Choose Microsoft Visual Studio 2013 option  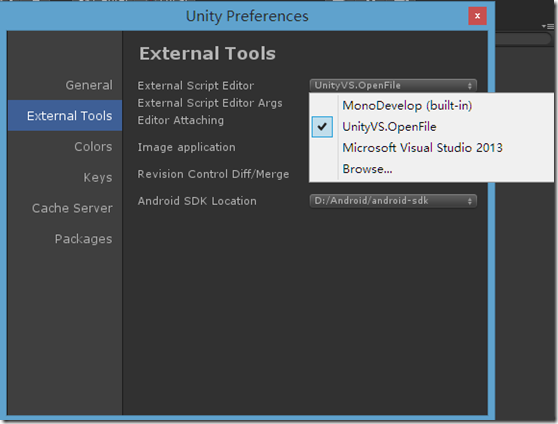pyautogui.click(x=422, y=148)
